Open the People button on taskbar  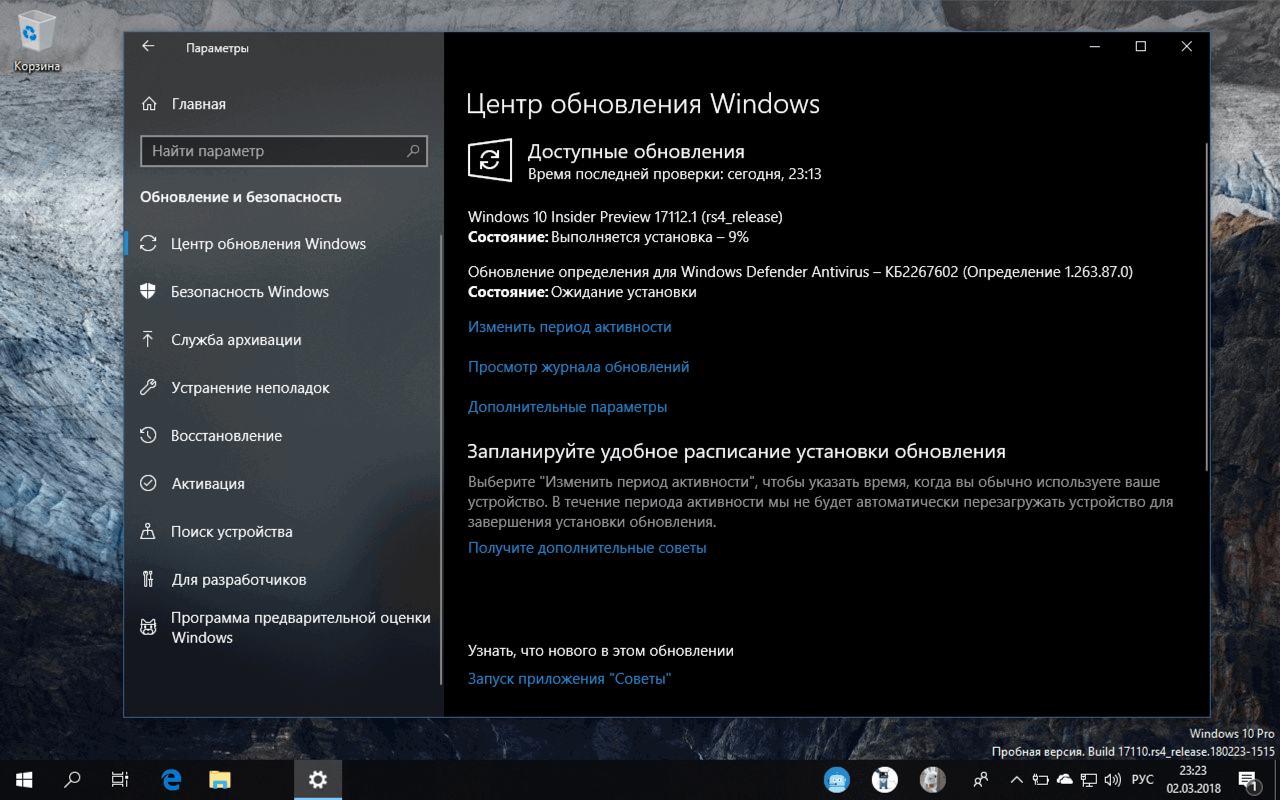(x=981, y=779)
